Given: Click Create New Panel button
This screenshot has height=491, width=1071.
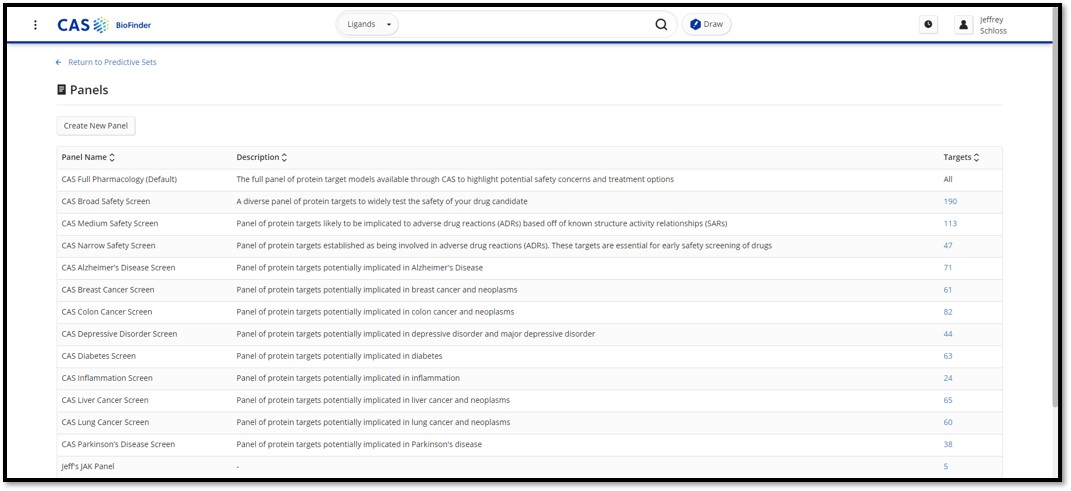Looking at the screenshot, I should pos(96,126).
